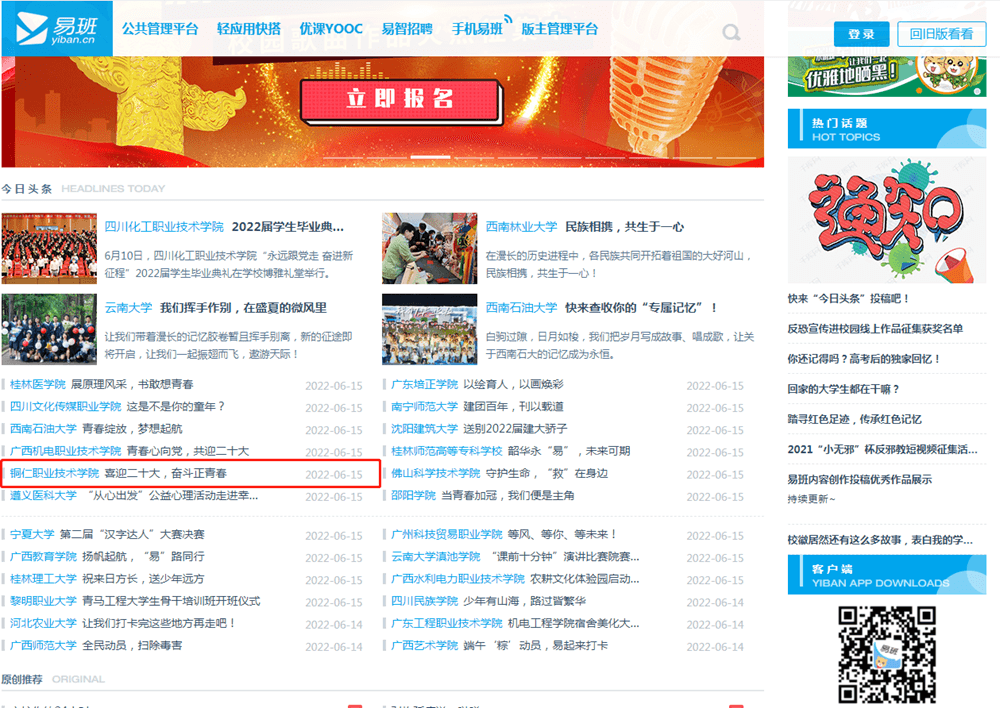Viewport: 1000px width, 708px height.
Task: Open 桂林医学院 展原理风采 article link
Action: (130, 384)
